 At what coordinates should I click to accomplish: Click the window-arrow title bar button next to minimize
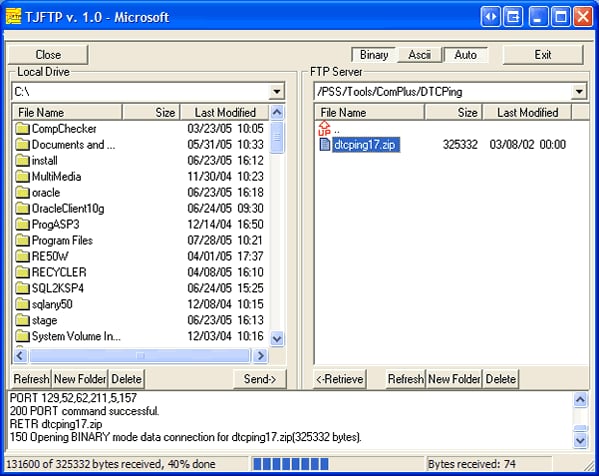pyautogui.click(x=513, y=17)
